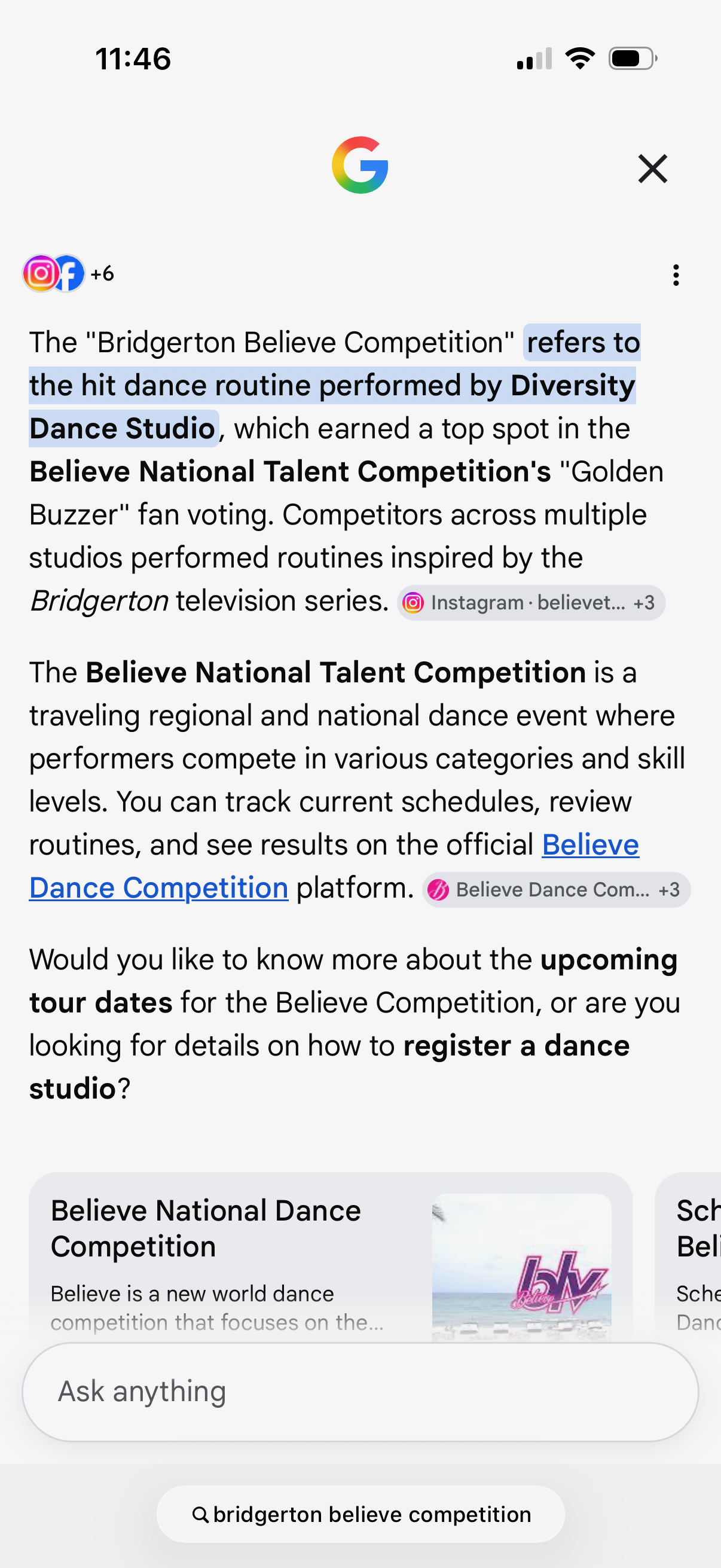This screenshot has width=721, height=1568.
Task: Follow the Believe Dance Competition link
Action: [334, 866]
